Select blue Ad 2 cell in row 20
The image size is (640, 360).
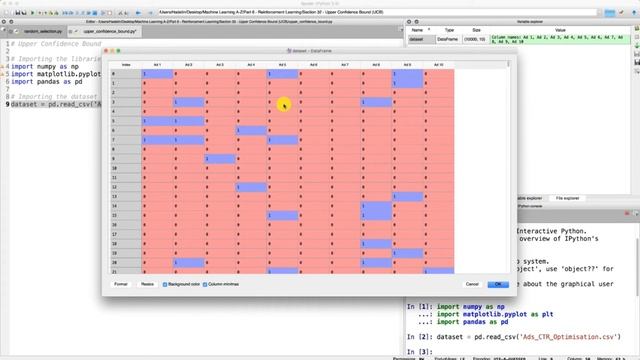coord(189,263)
